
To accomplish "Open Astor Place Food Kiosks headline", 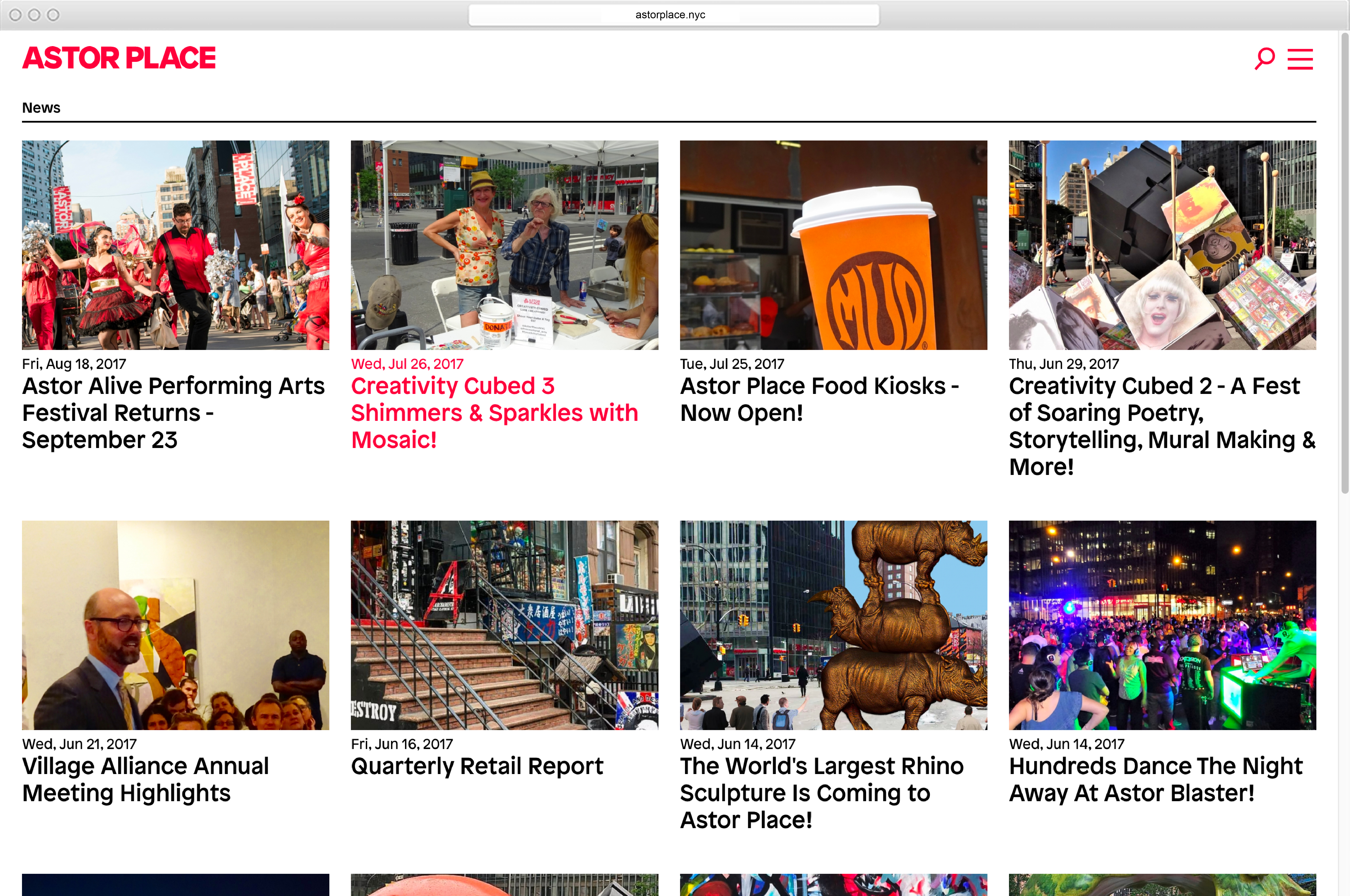I will pos(819,399).
